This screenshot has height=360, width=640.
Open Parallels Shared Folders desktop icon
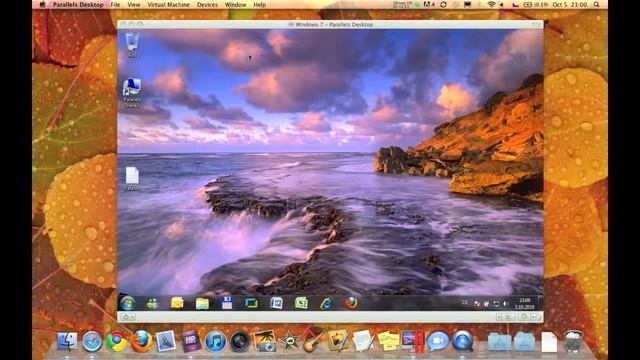(x=132, y=93)
